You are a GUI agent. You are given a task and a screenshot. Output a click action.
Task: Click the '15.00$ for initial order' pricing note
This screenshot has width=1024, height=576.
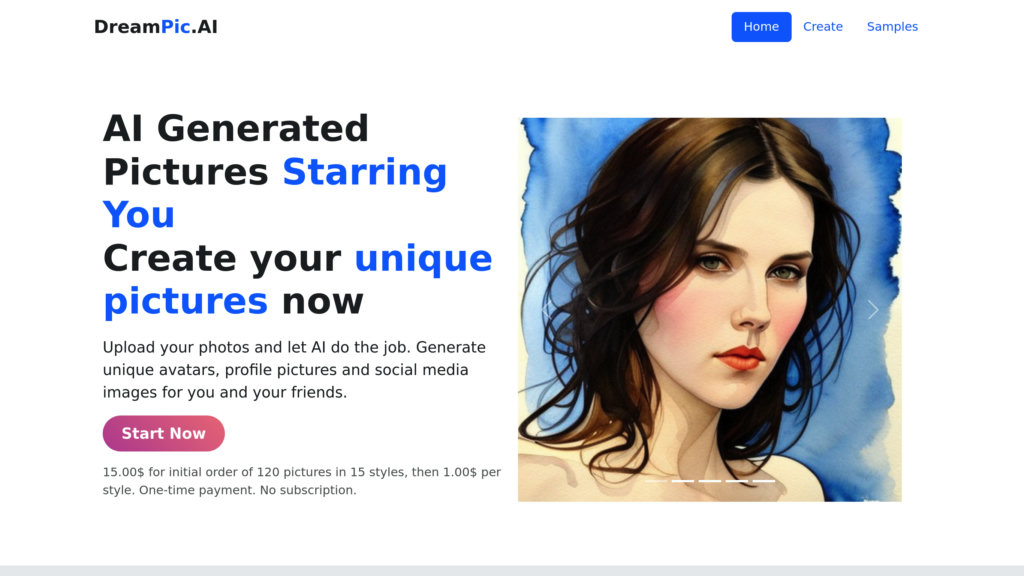(x=302, y=481)
